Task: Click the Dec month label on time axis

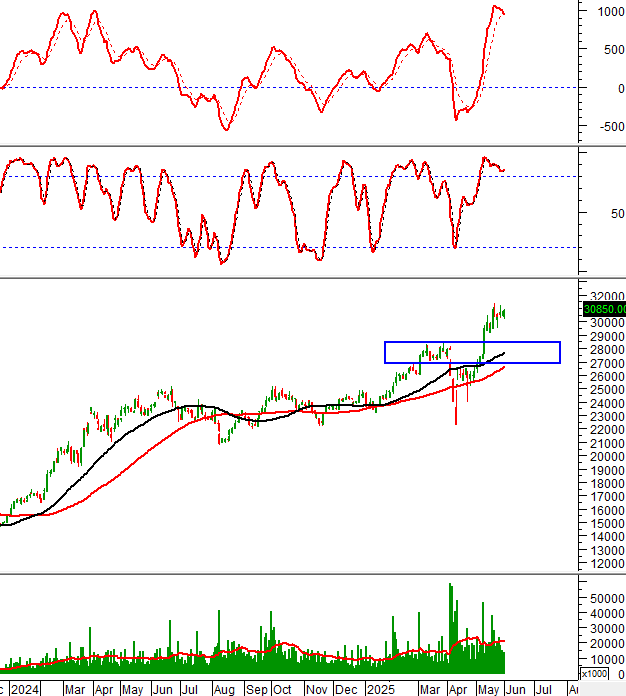Action: 346,690
